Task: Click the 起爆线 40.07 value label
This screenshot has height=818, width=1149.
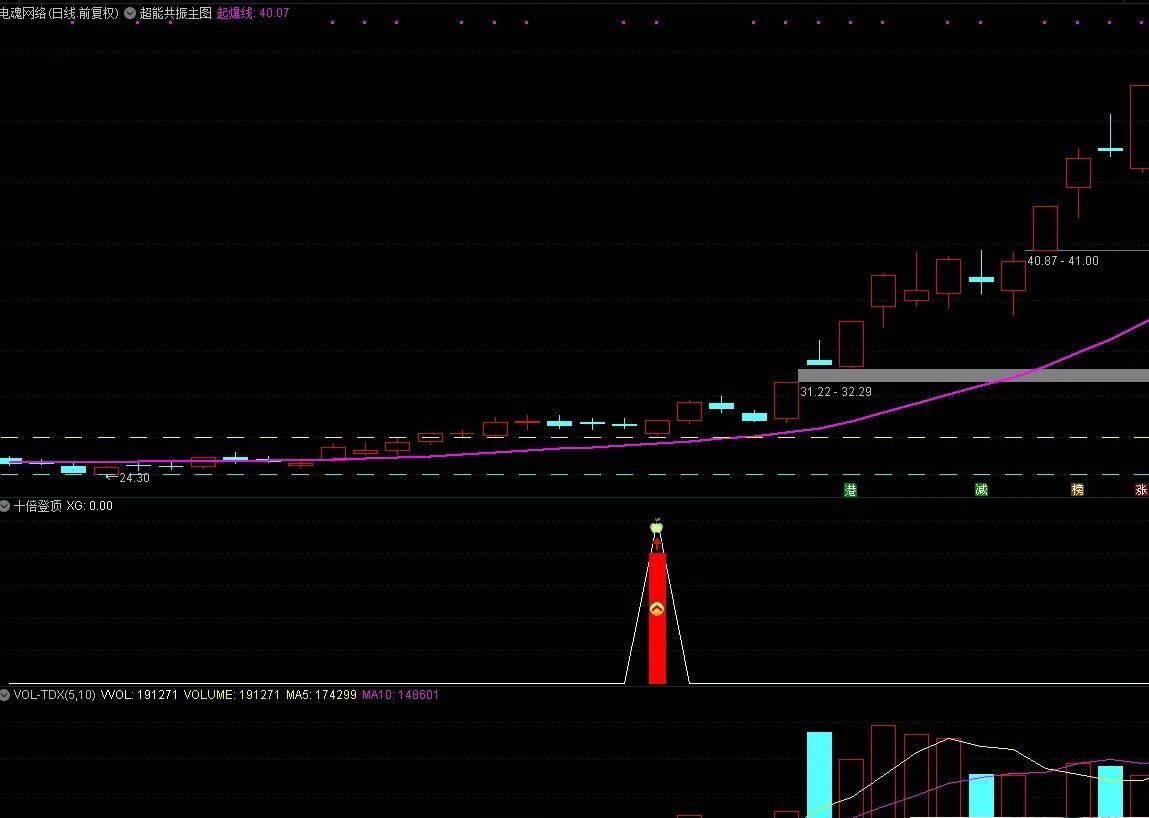Action: coord(253,13)
